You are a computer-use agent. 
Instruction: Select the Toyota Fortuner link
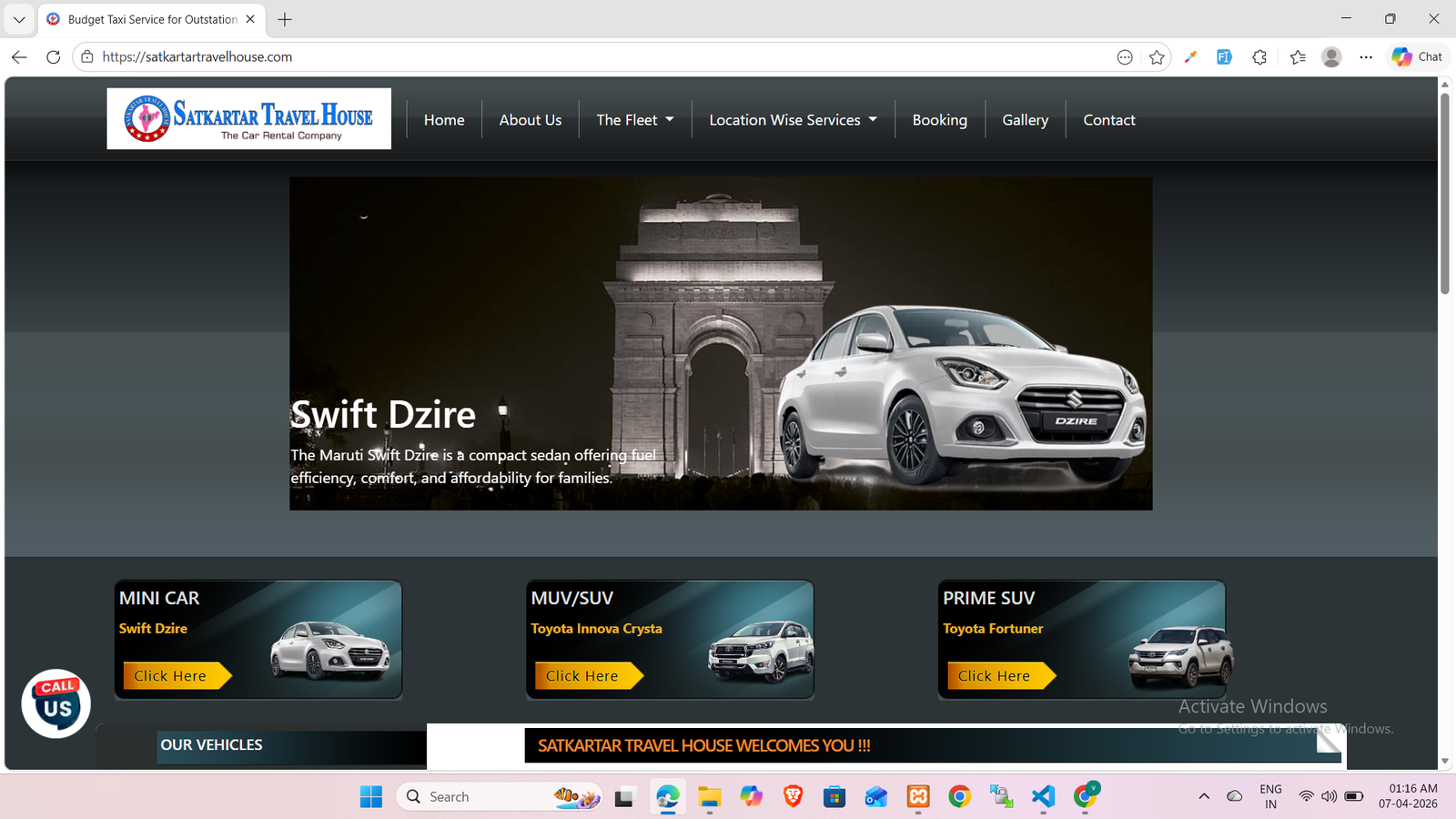(x=993, y=628)
